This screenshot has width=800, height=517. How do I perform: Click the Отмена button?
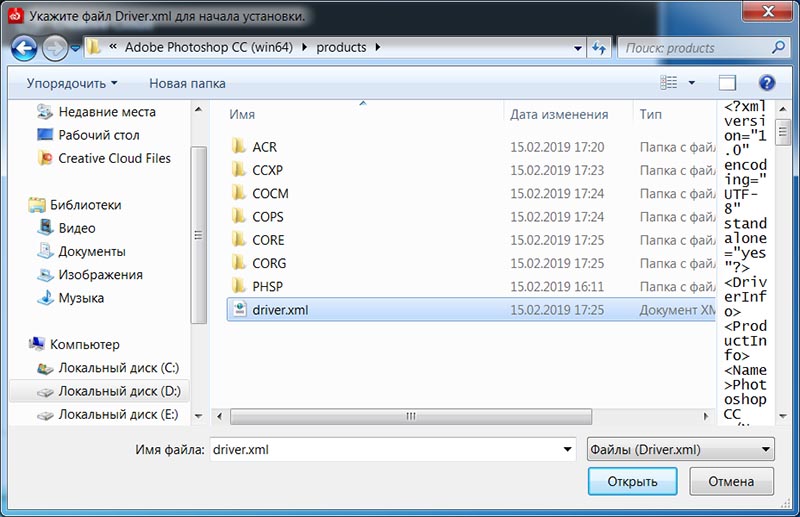[x=732, y=481]
